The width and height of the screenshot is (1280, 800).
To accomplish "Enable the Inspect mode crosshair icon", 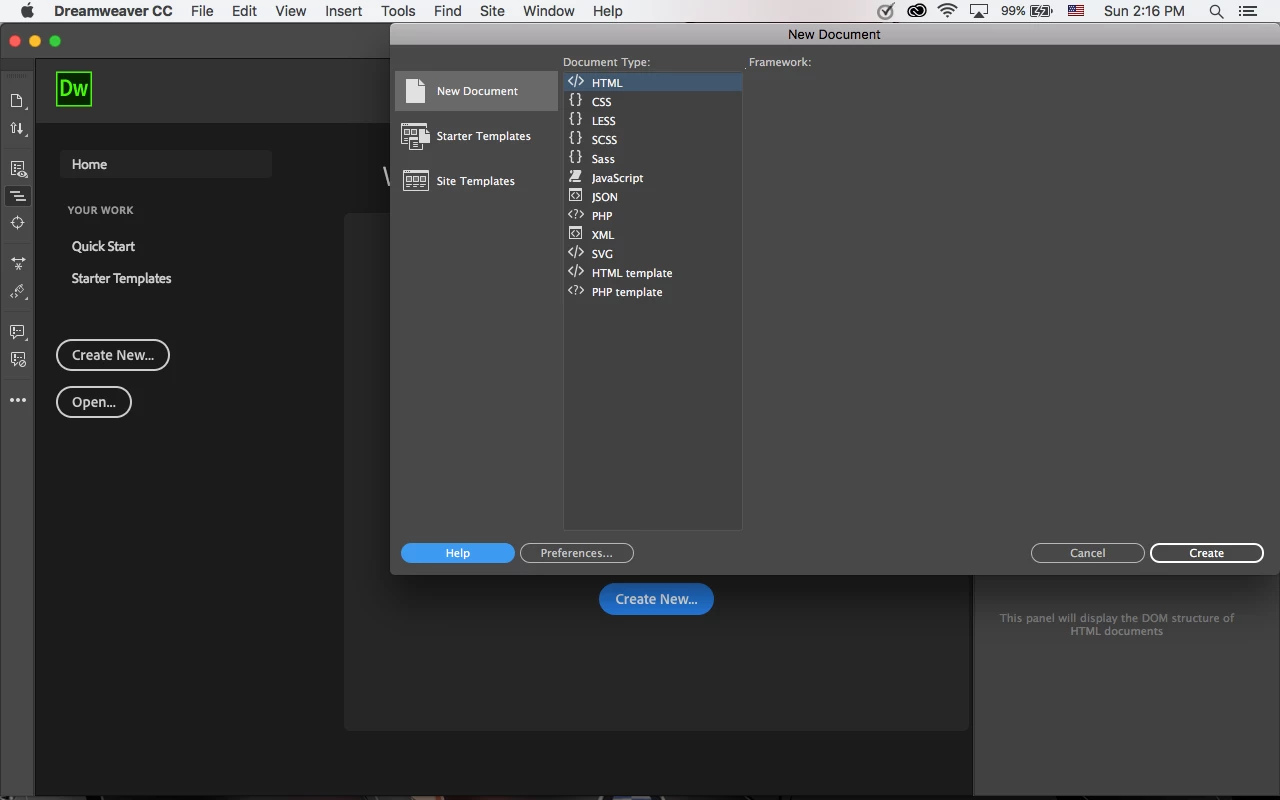I will 17,223.
